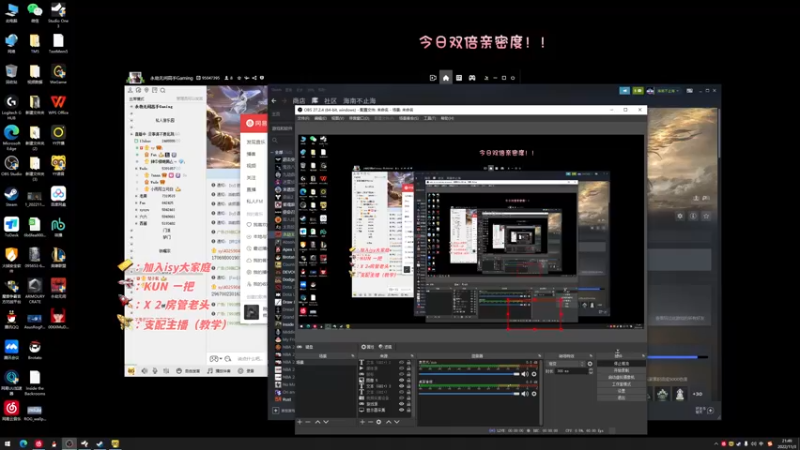The height and width of the screenshot is (450, 800).
Task: Switch to Steam 社区 tab
Action: [x=331, y=101]
